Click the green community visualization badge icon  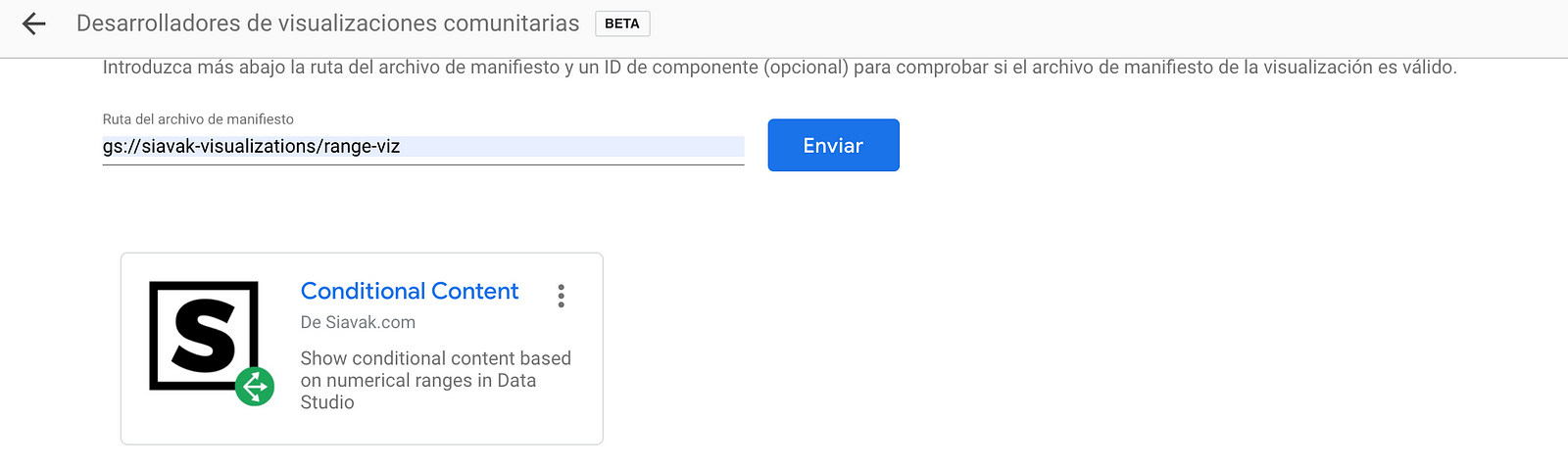pyautogui.click(x=255, y=387)
